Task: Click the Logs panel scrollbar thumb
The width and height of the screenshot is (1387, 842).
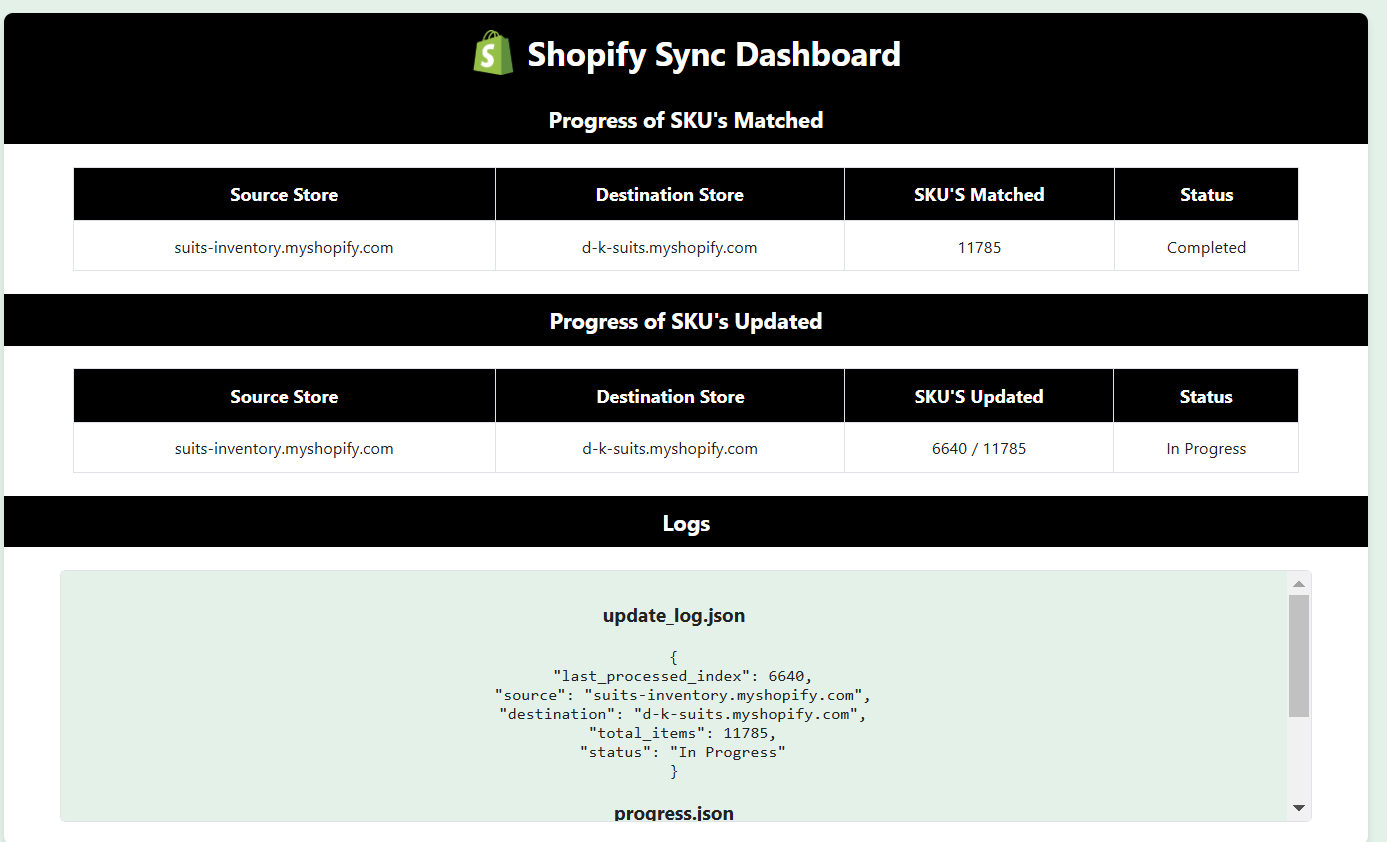Action: (x=1299, y=656)
